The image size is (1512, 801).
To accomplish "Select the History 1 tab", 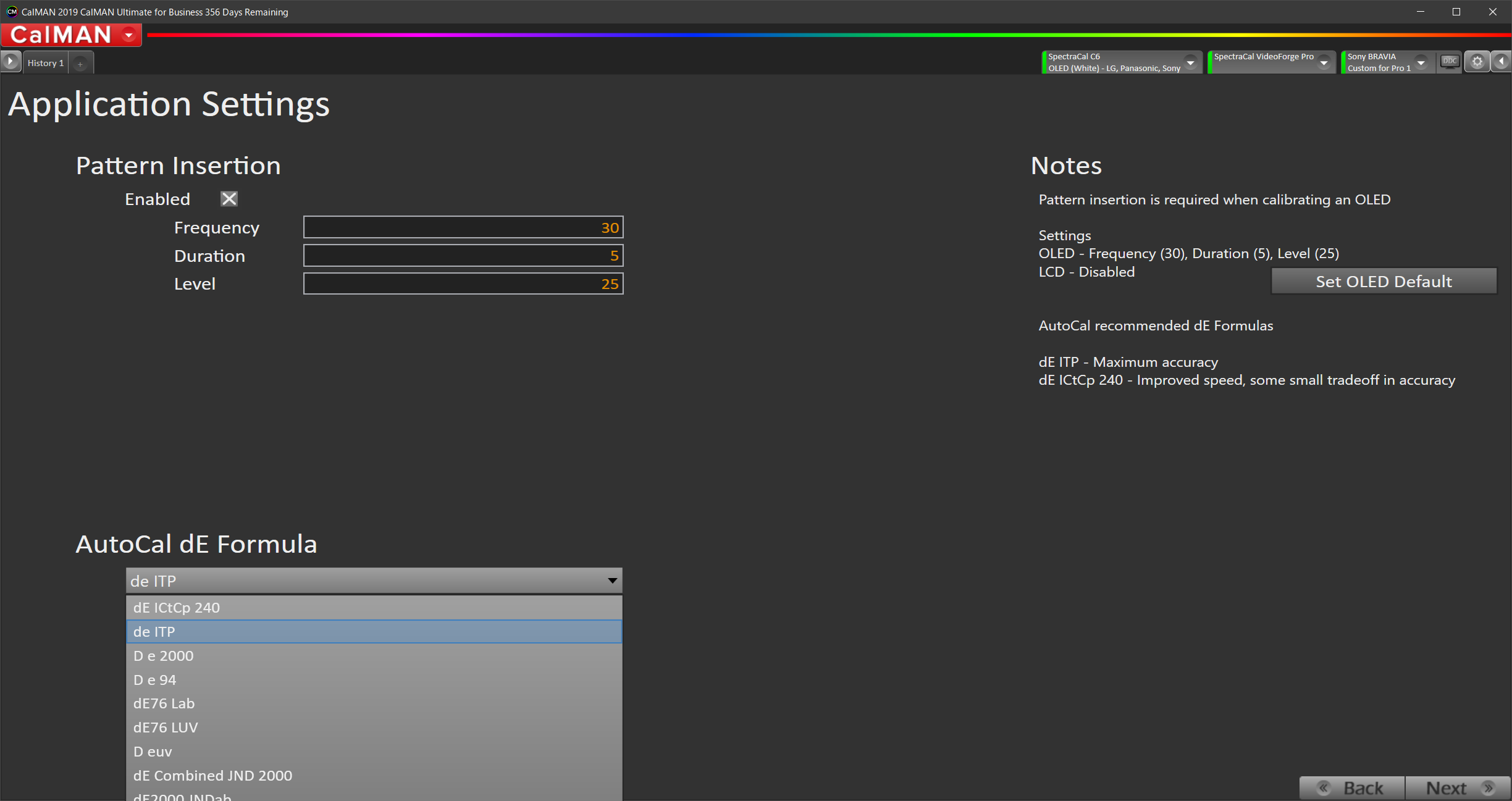I will tap(46, 63).
